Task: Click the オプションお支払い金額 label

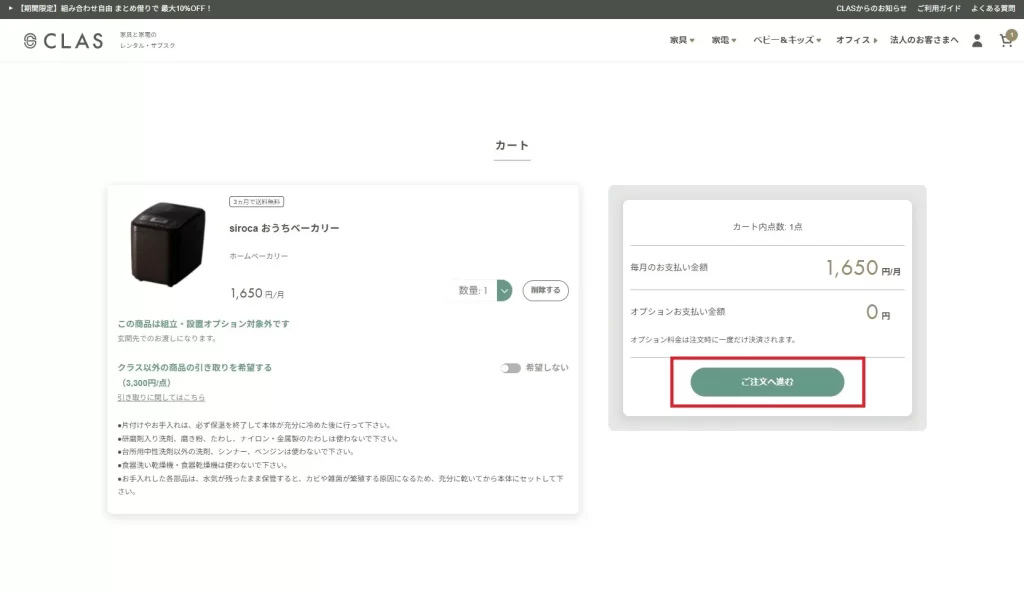Action: pyautogui.click(x=678, y=312)
